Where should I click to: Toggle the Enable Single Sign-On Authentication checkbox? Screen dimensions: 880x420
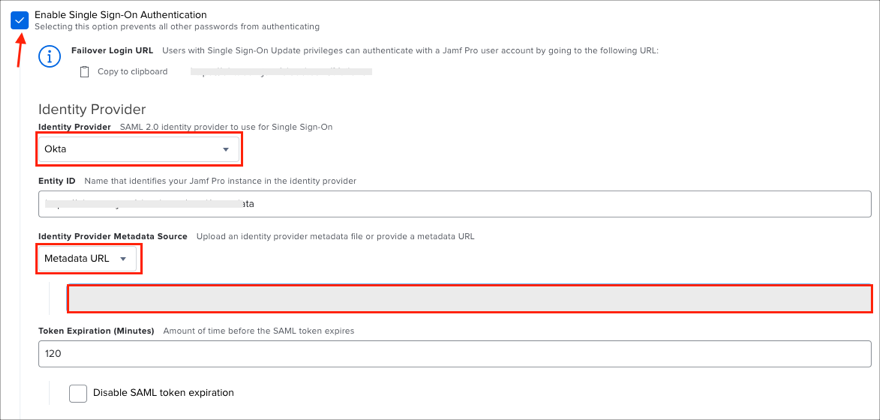click(x=20, y=20)
